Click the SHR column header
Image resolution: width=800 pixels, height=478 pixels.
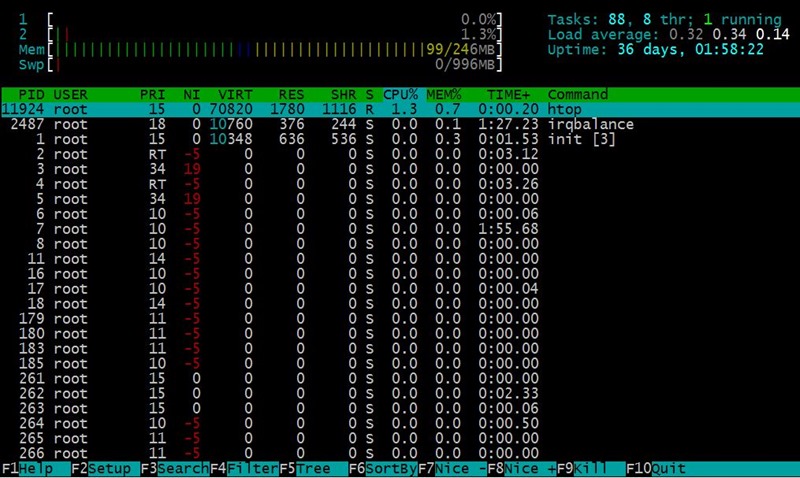[343, 94]
